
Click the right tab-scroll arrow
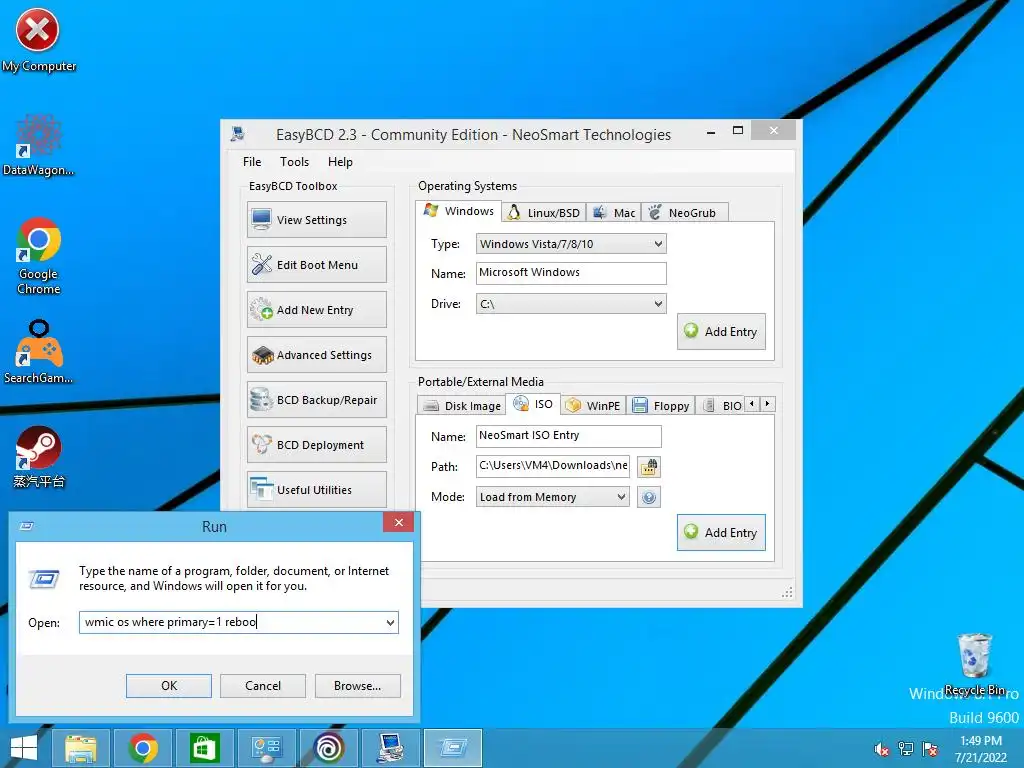click(767, 404)
